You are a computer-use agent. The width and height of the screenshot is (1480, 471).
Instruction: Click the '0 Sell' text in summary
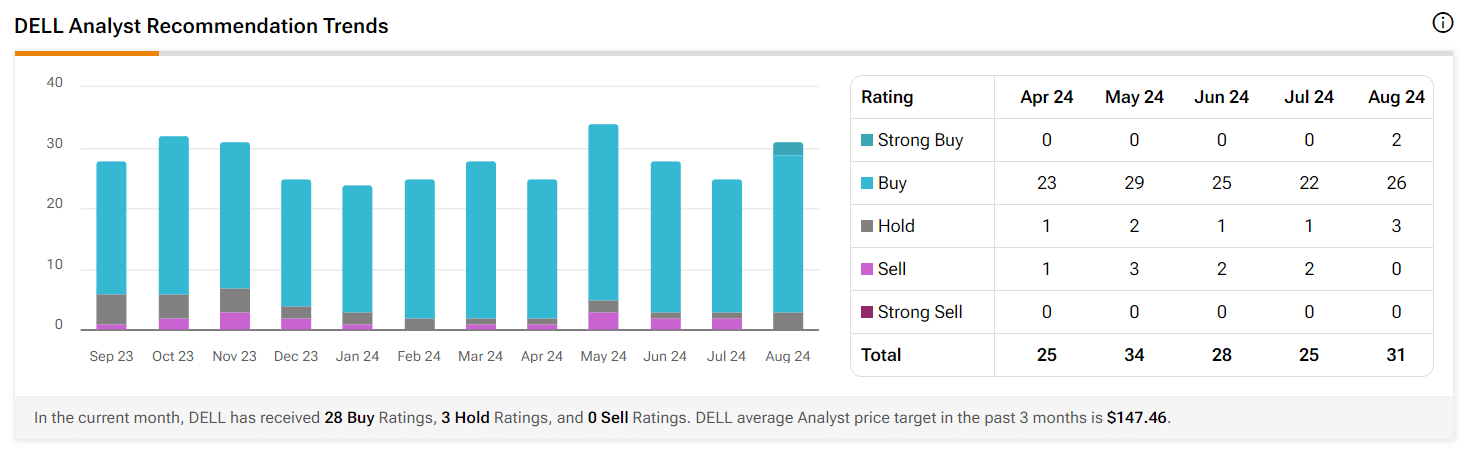point(608,418)
